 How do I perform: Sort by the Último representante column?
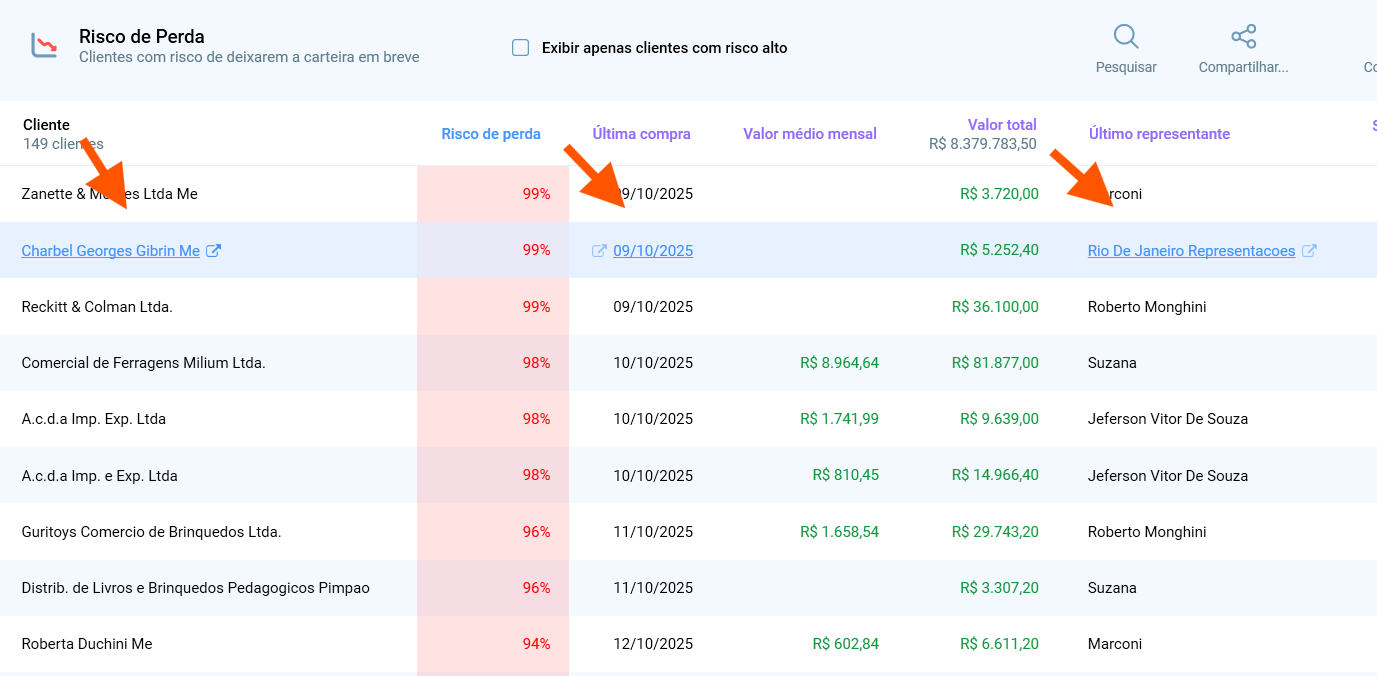tap(1159, 133)
